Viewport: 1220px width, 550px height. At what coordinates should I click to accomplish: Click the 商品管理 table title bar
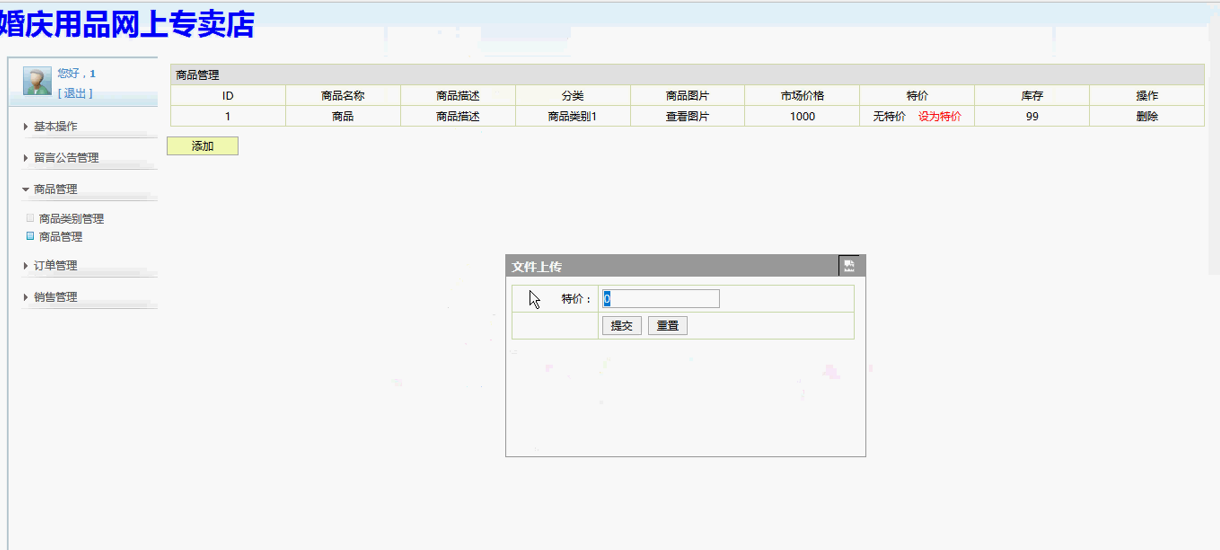coord(687,75)
